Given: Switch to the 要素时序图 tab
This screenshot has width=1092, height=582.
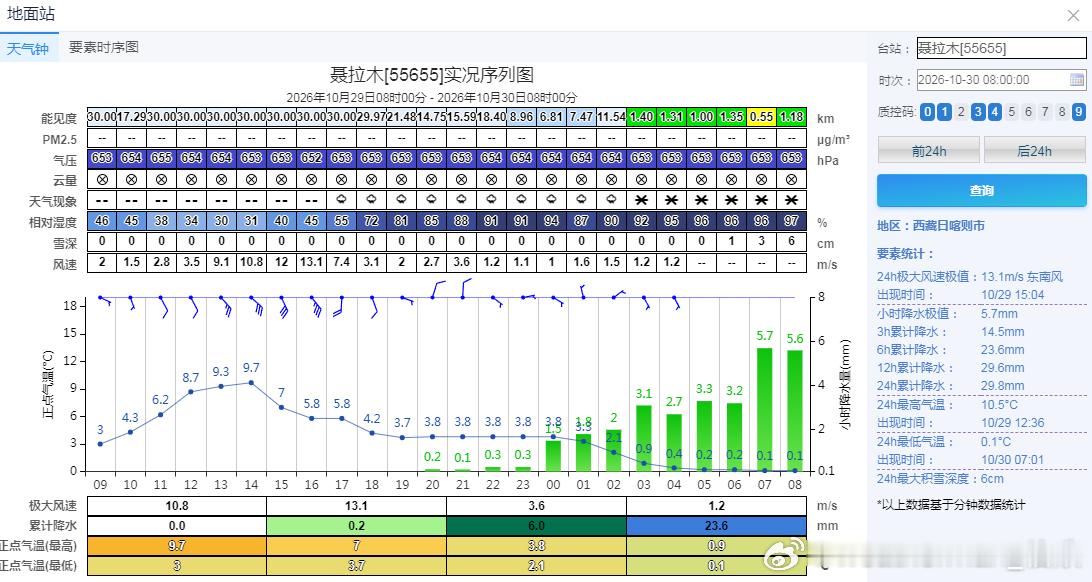Looking at the screenshot, I should (x=104, y=47).
